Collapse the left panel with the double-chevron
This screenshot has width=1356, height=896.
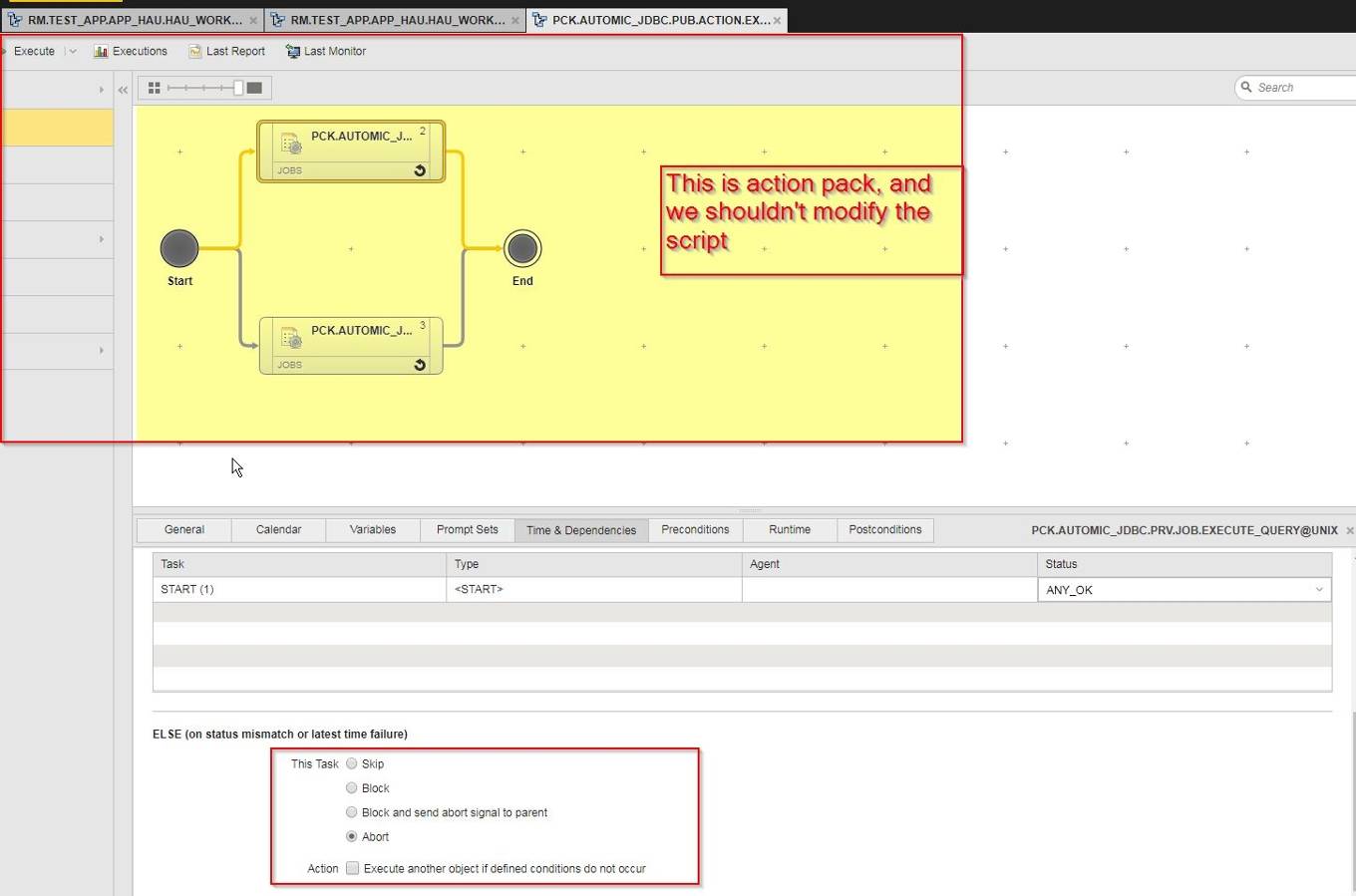pos(123,89)
